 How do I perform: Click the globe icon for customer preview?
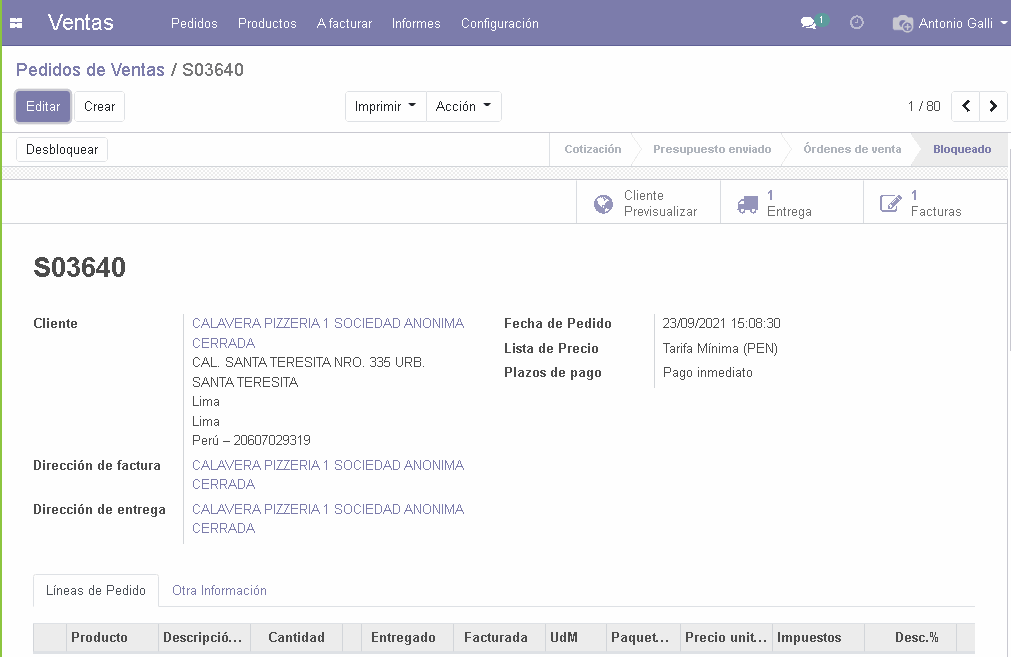point(603,204)
